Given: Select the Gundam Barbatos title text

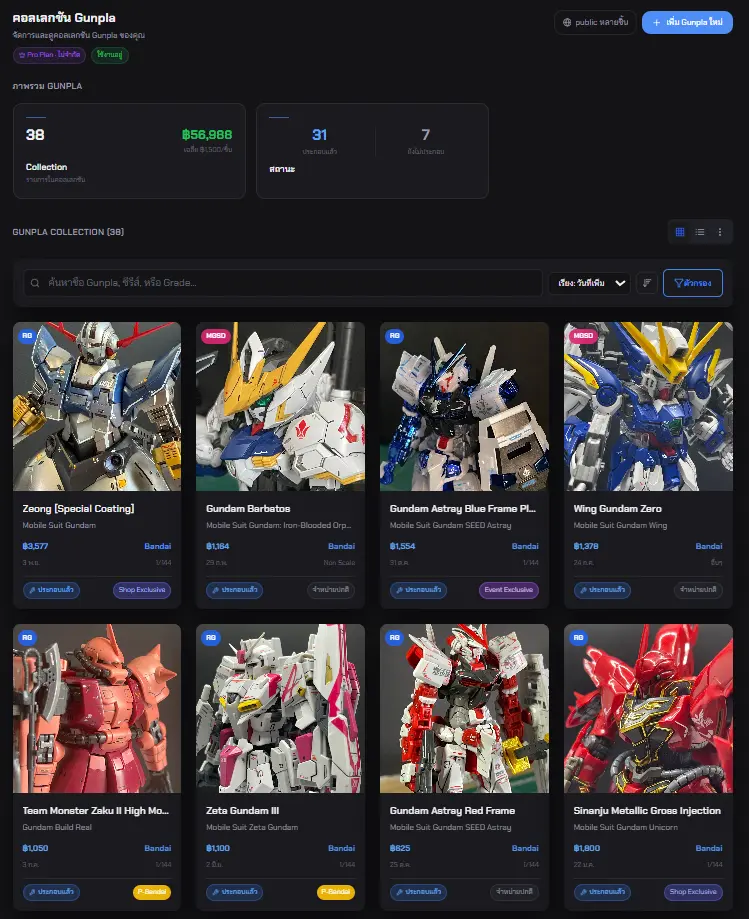Looking at the screenshot, I should tap(248, 509).
